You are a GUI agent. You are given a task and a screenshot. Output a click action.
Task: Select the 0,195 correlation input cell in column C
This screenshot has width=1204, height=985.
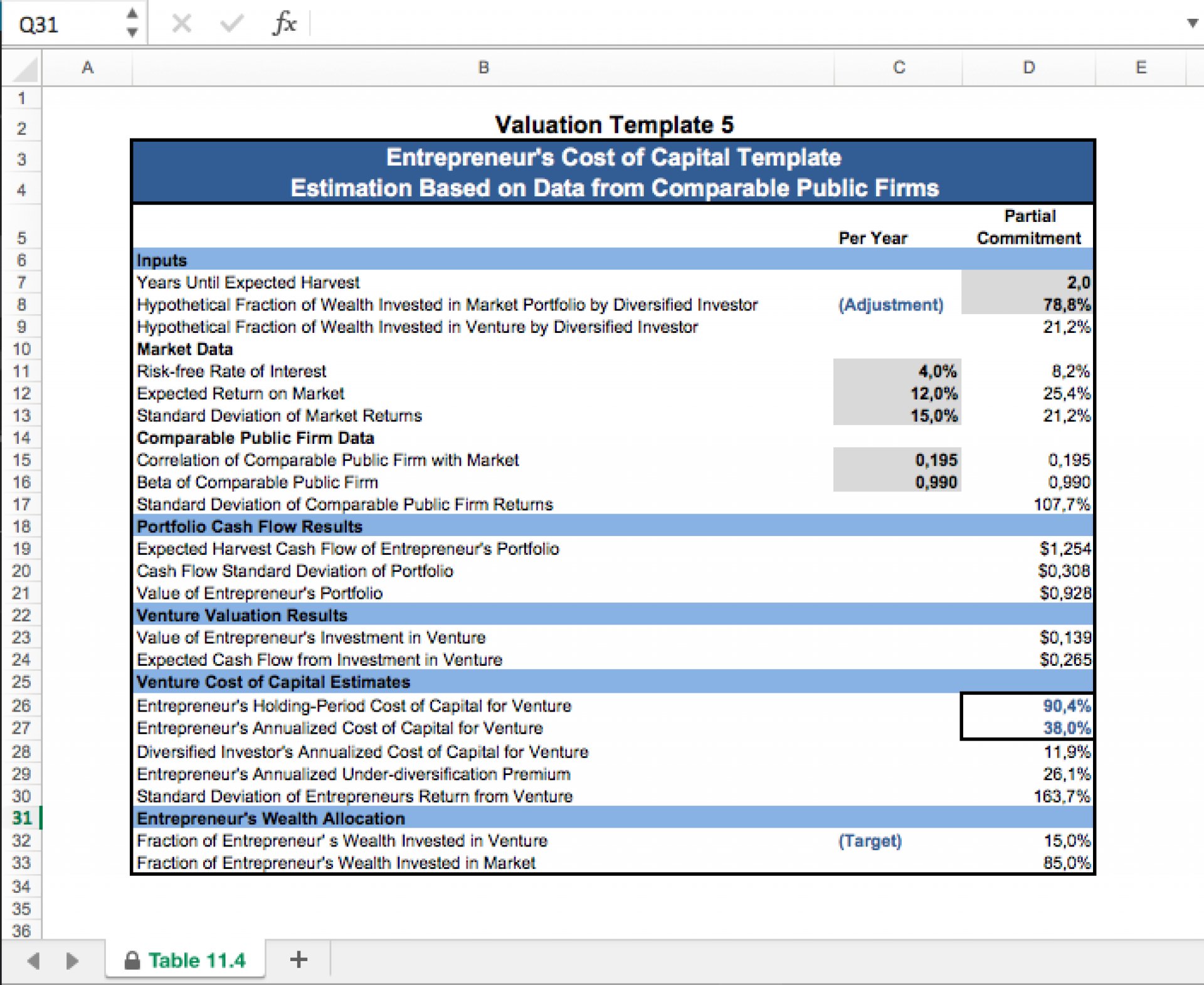coord(897,460)
